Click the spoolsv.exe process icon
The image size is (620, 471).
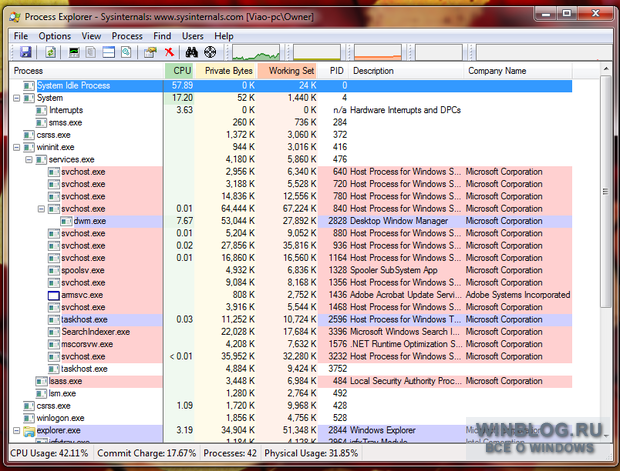[x=53, y=271]
